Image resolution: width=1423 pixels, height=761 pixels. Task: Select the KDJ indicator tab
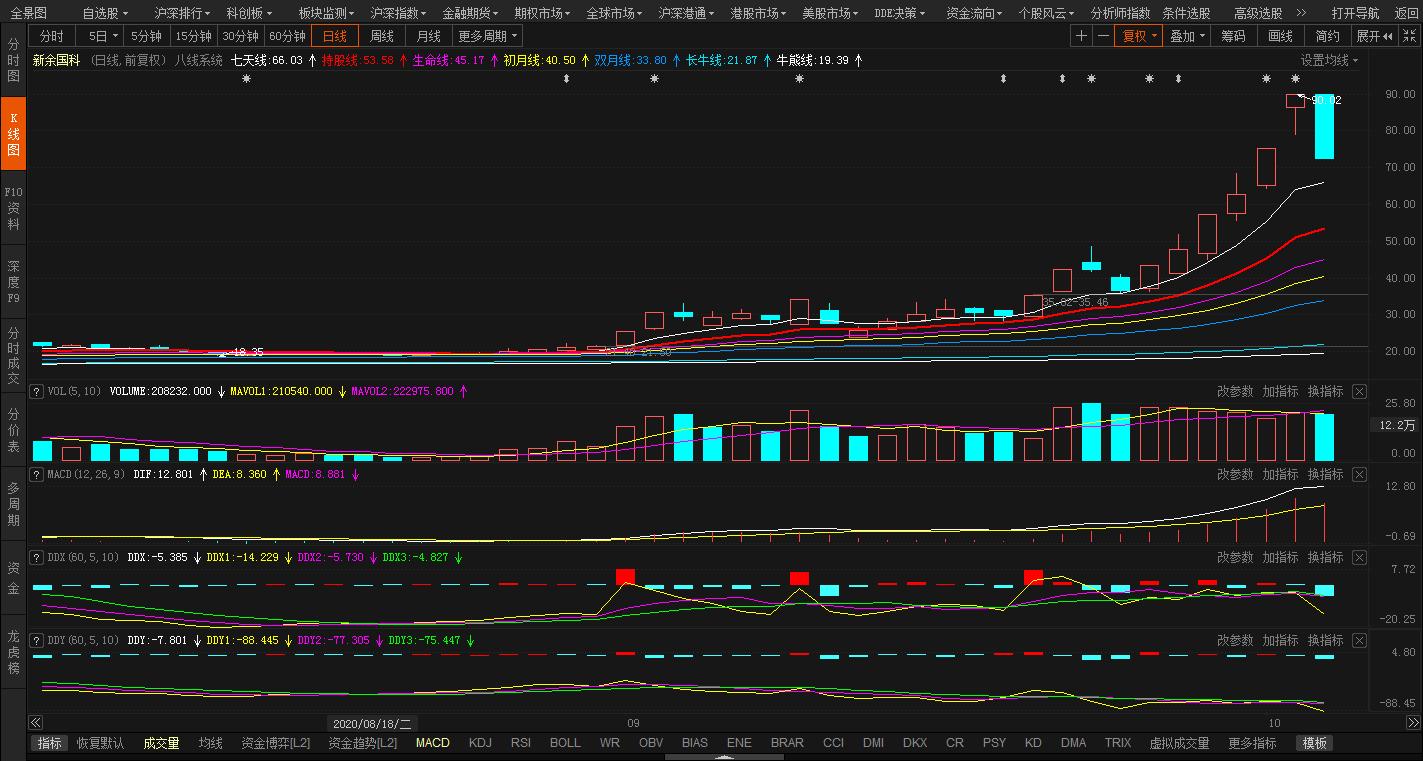pyautogui.click(x=481, y=743)
